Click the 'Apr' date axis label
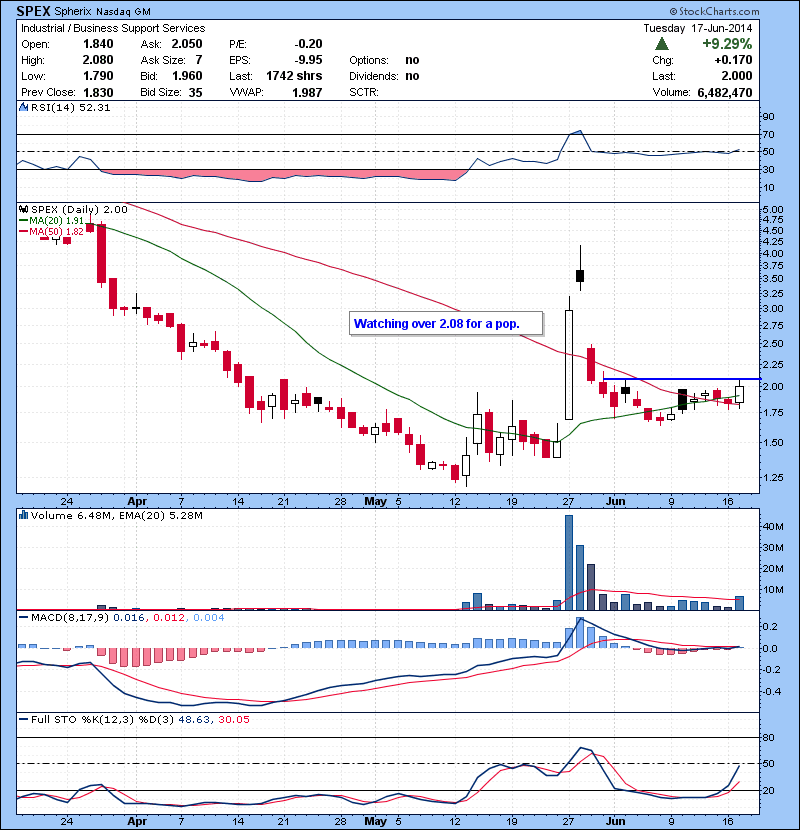Viewport: 800px width, 830px height. pos(138,499)
